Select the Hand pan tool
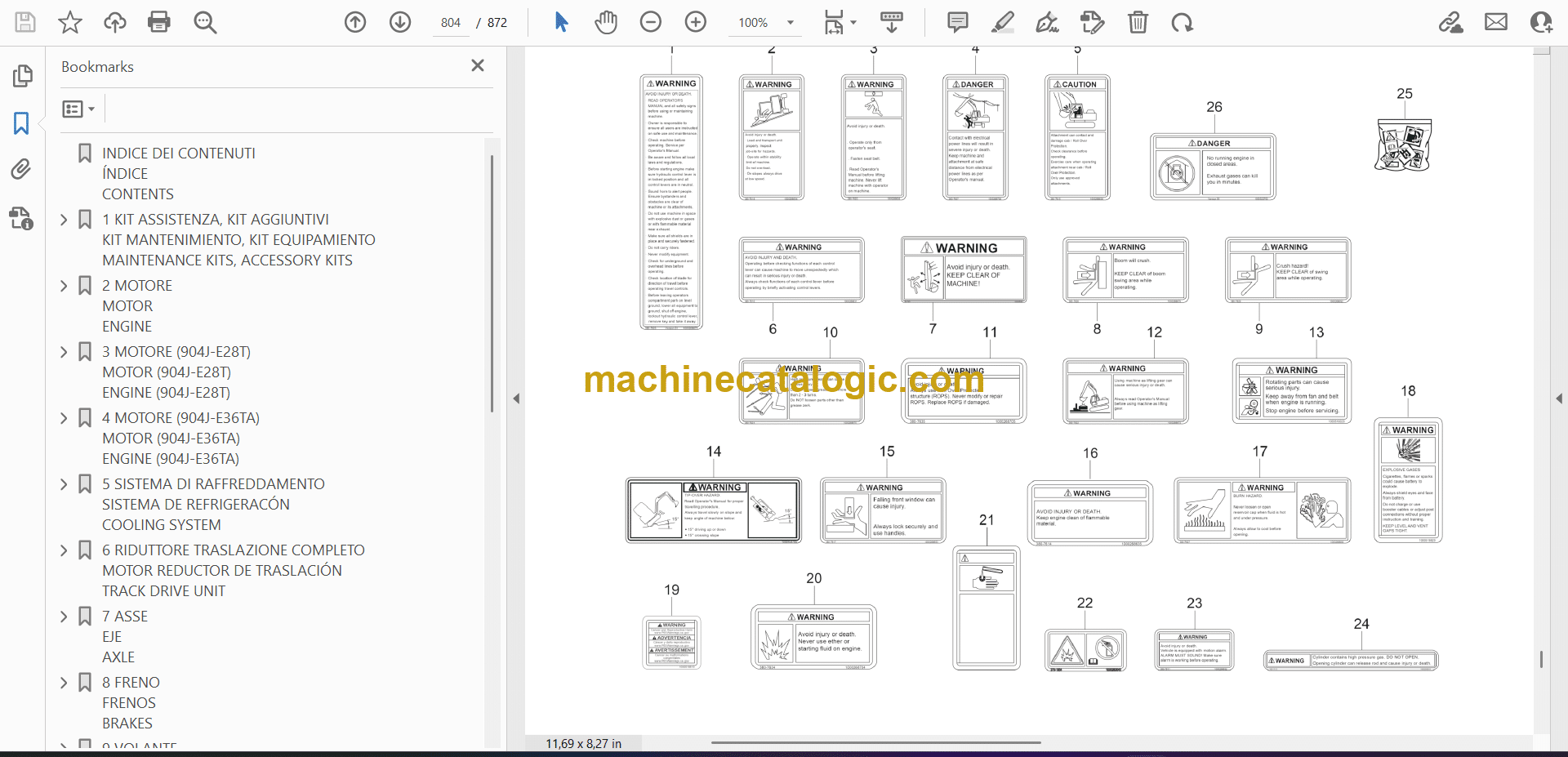 click(x=606, y=22)
